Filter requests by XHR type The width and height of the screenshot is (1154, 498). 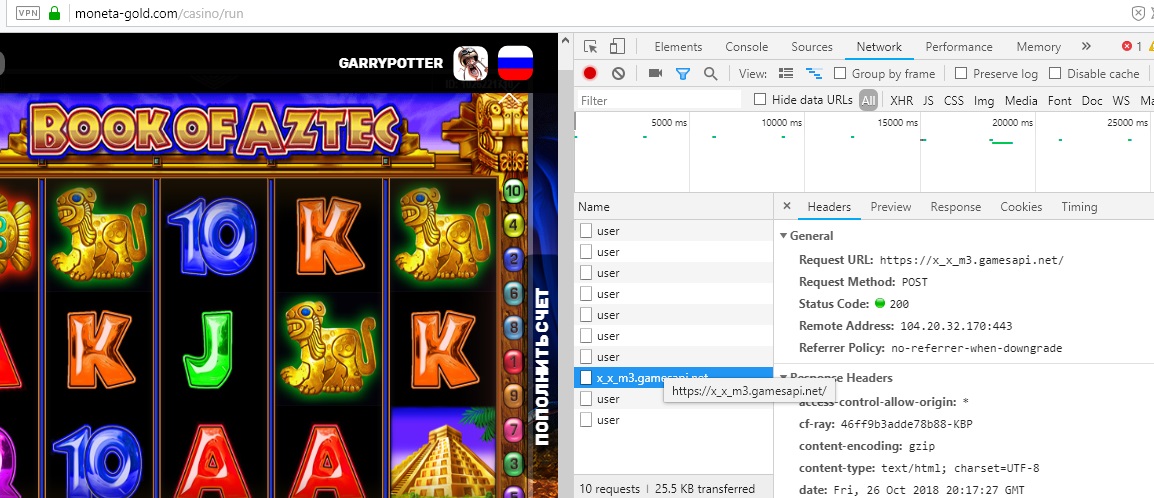coord(901,100)
